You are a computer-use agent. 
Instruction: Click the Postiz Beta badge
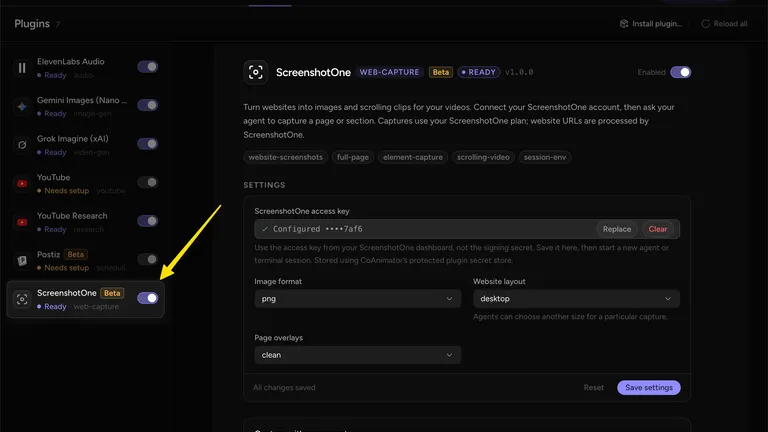(x=75, y=254)
